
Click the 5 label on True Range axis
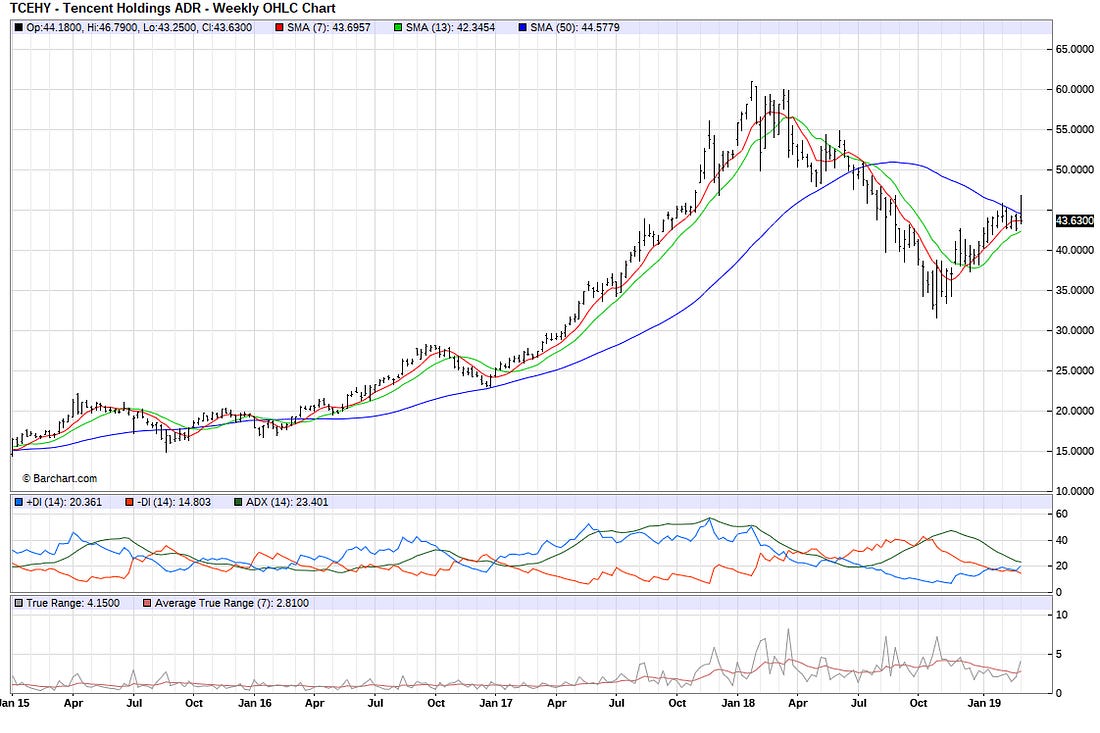(x=1059, y=654)
